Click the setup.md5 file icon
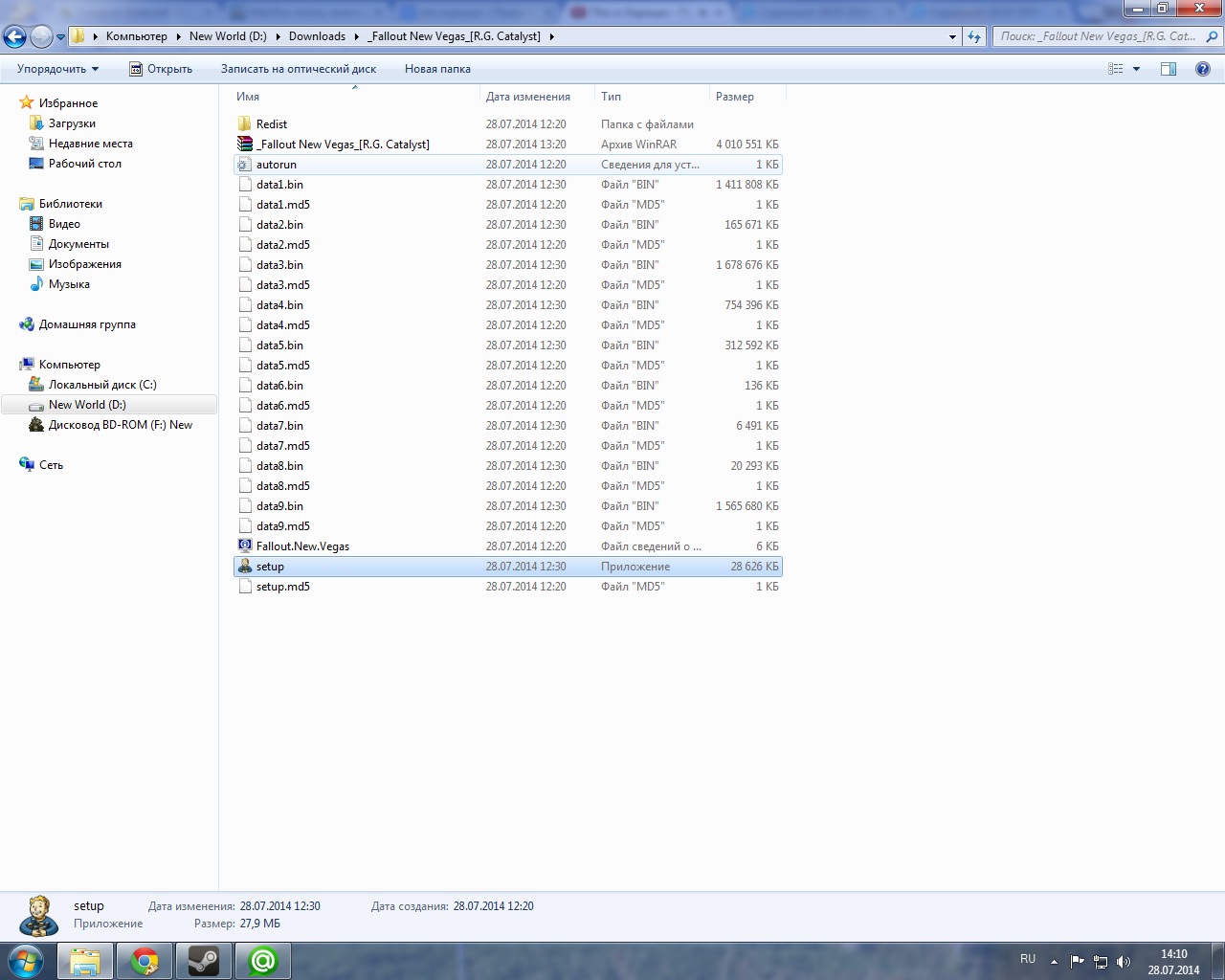 244,587
